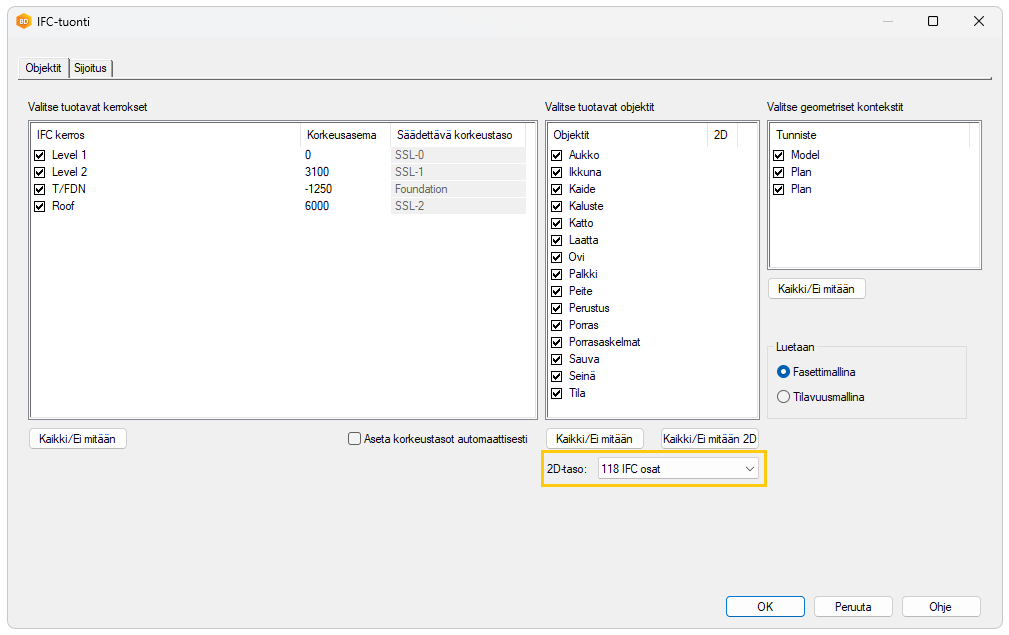Viewport: 1009px width, 635px height.
Task: Enable Aseta korkeustasot automaattisesti checkbox
Action: coord(354,439)
